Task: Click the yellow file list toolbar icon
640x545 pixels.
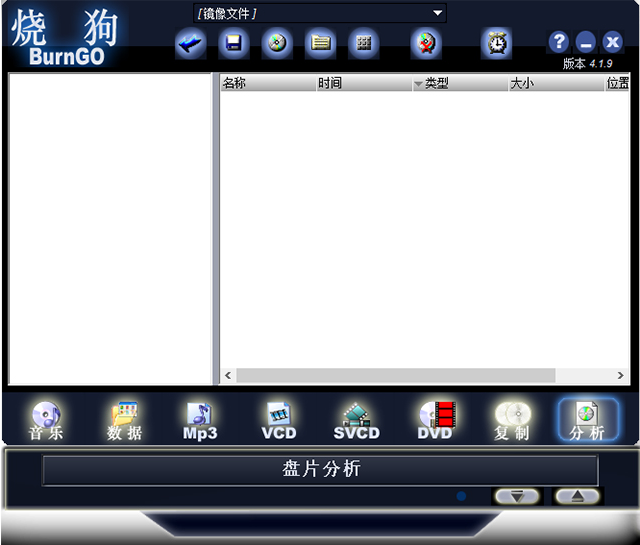Action: click(x=320, y=43)
